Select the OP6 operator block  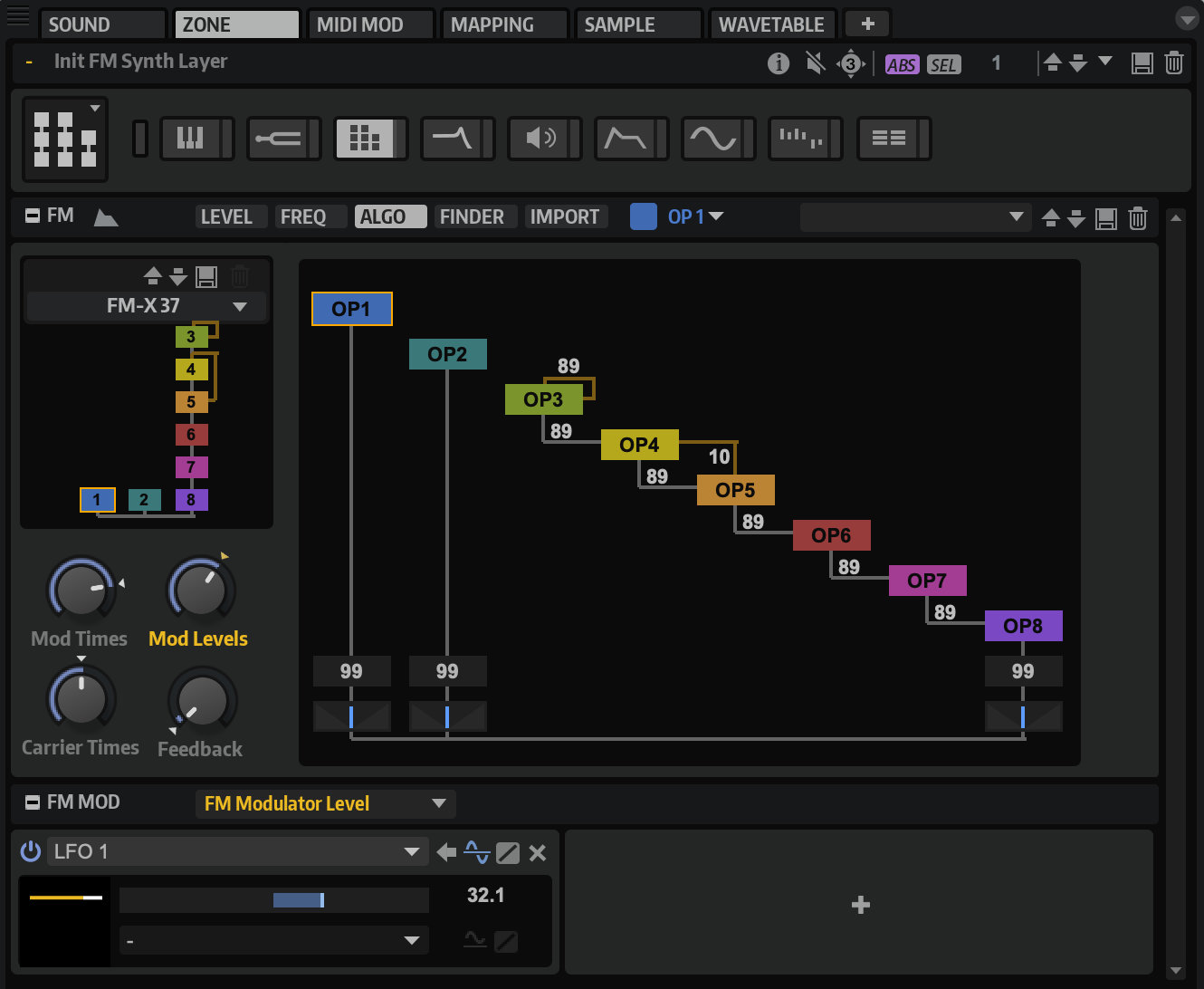pos(831,535)
